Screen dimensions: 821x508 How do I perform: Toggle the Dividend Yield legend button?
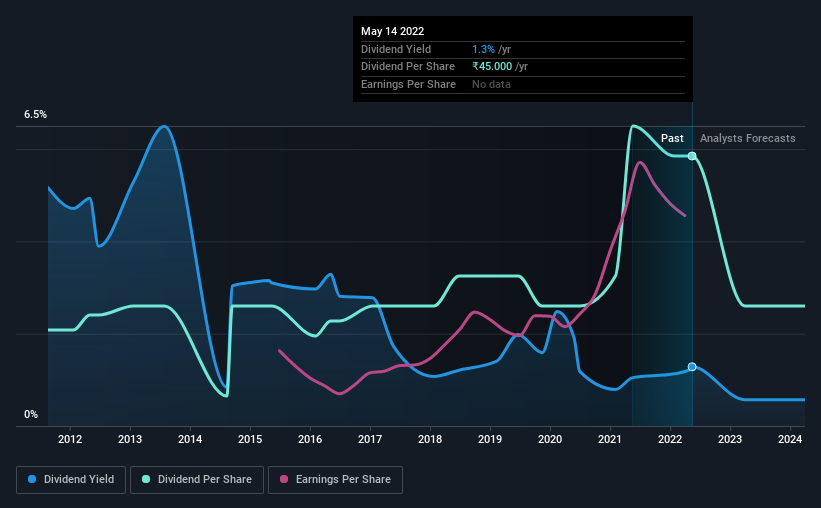tap(71, 480)
